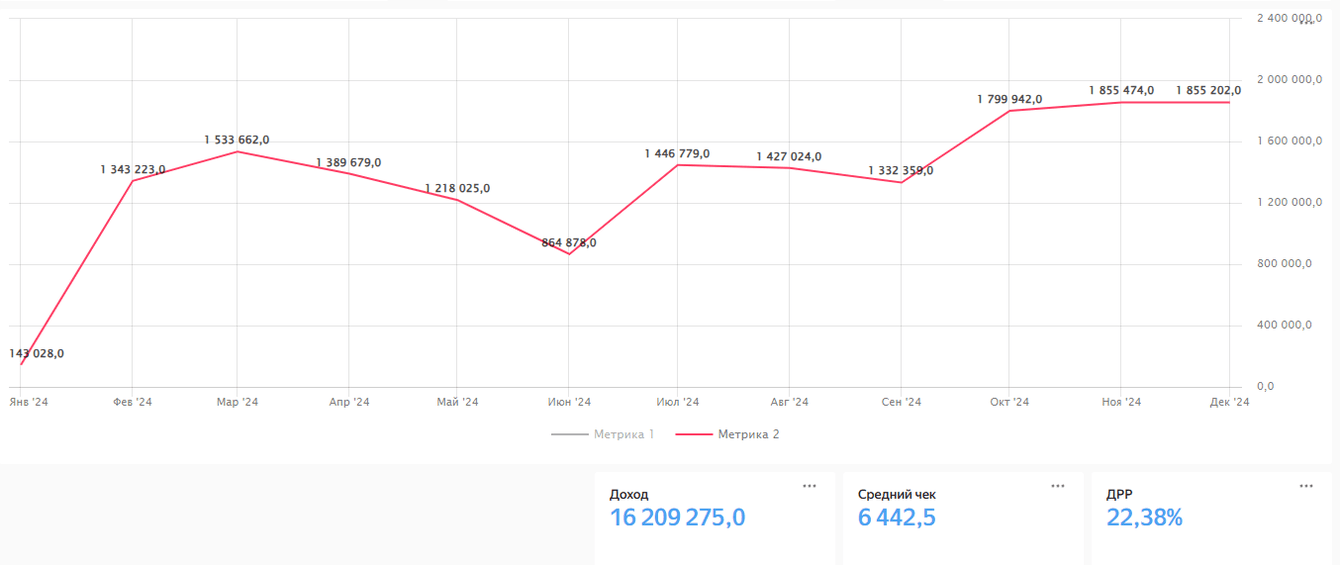The image size is (1340, 565).
Task: Toggle Метрика 2 series in legend
Action: tap(727, 434)
